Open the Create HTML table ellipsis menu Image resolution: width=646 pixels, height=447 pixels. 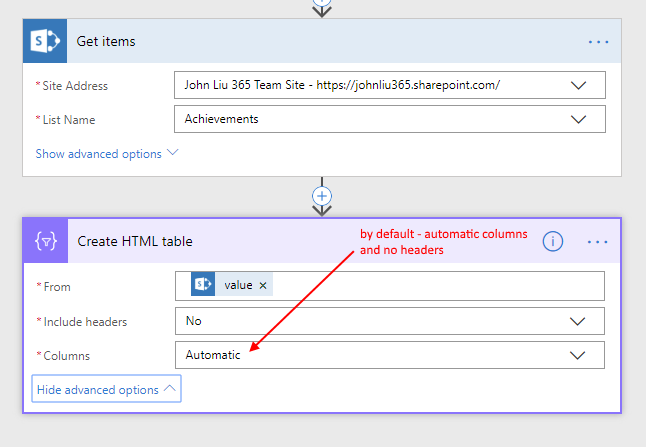coord(598,242)
